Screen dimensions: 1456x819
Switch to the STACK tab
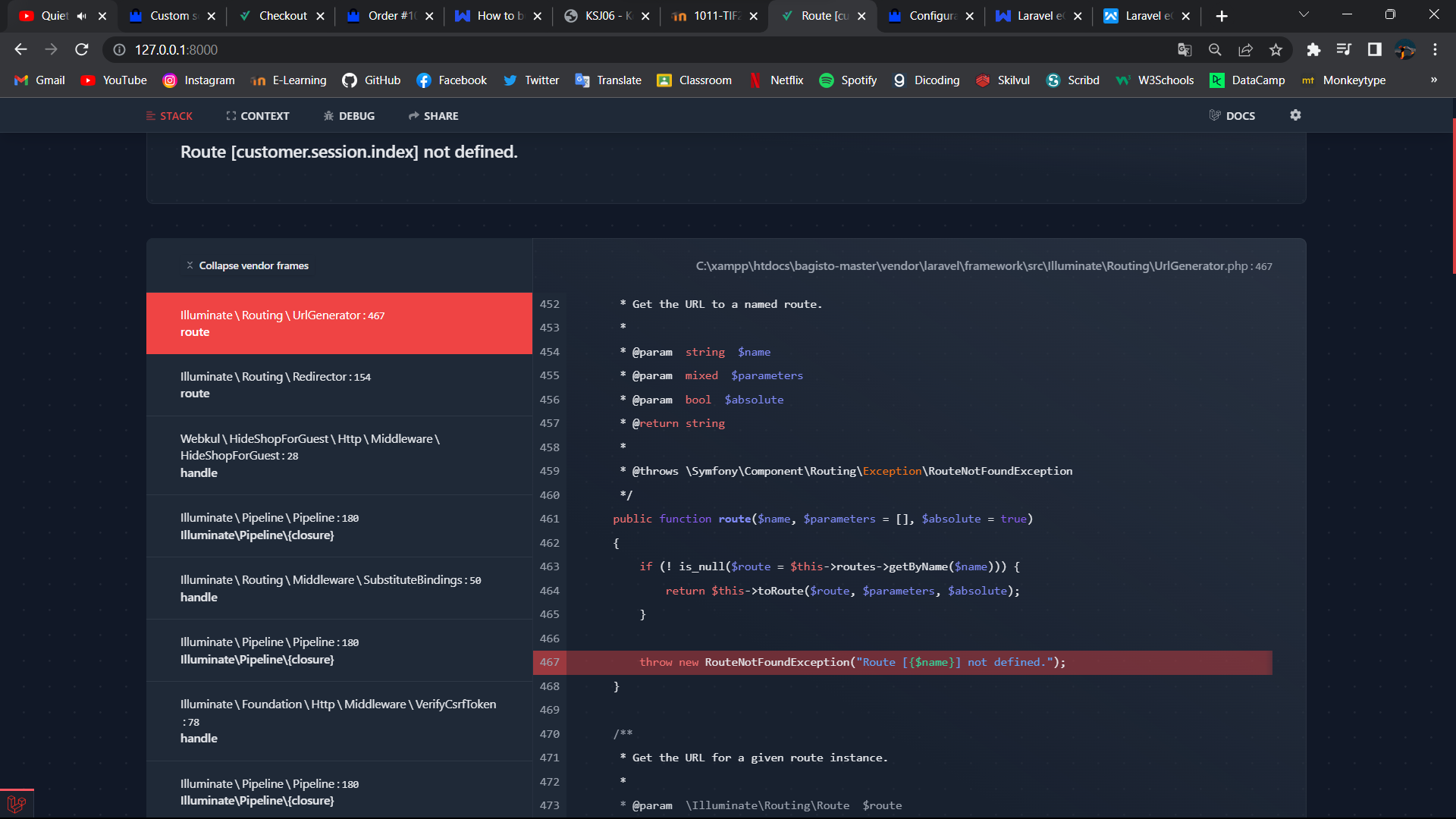[x=169, y=116]
